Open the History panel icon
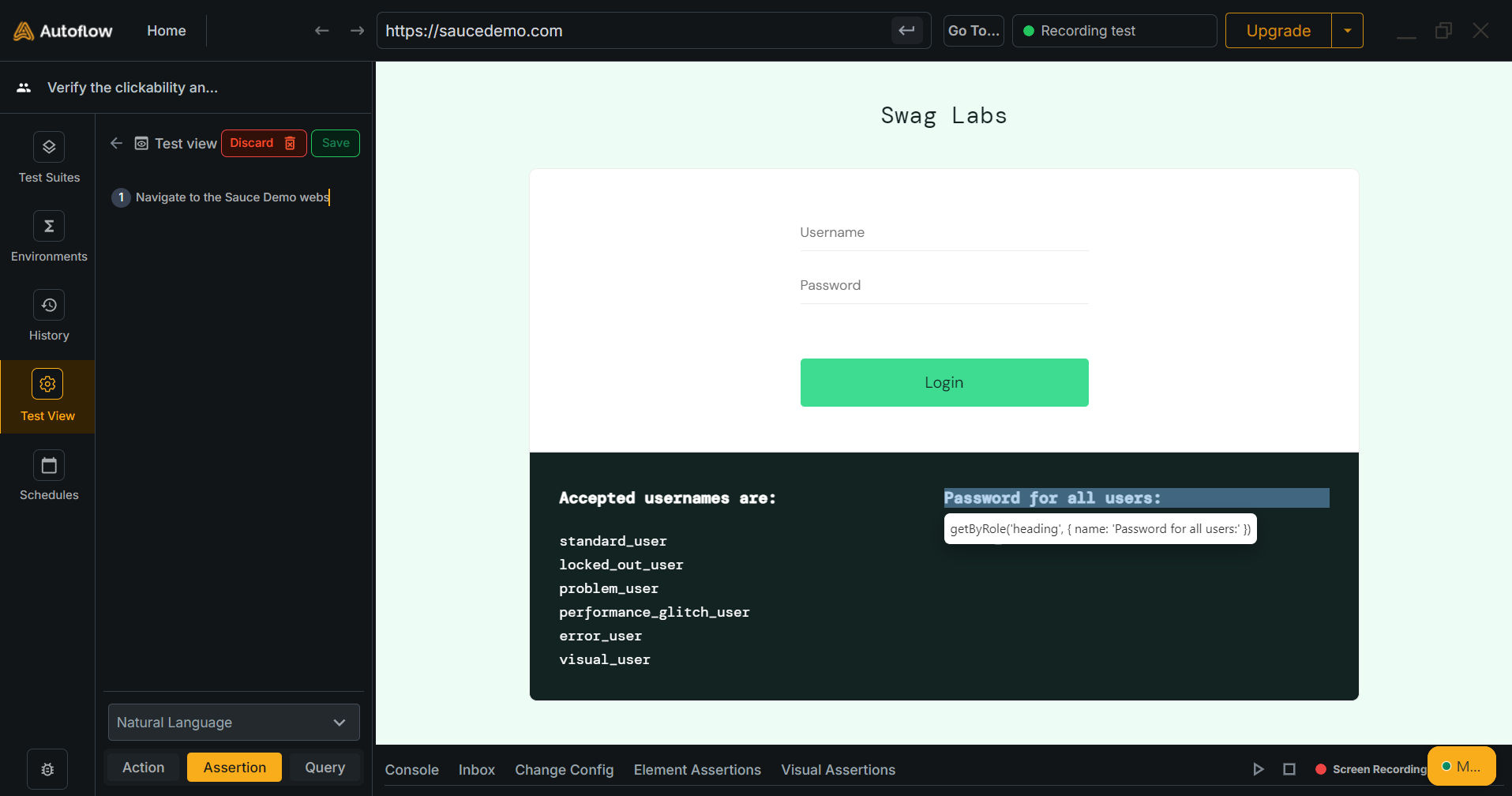 point(49,306)
